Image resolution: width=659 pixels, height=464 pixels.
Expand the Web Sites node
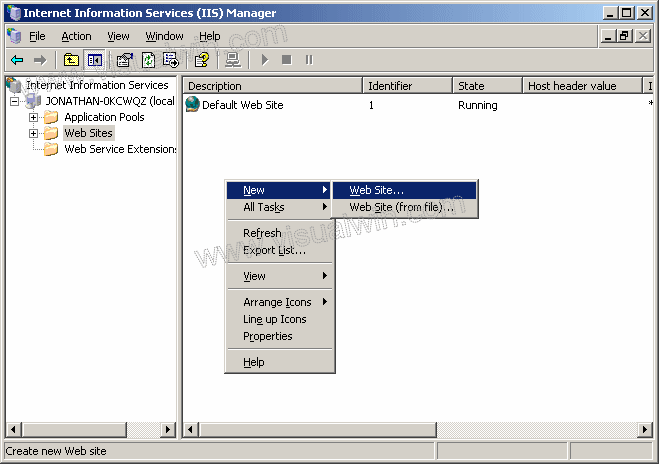[x=33, y=133]
